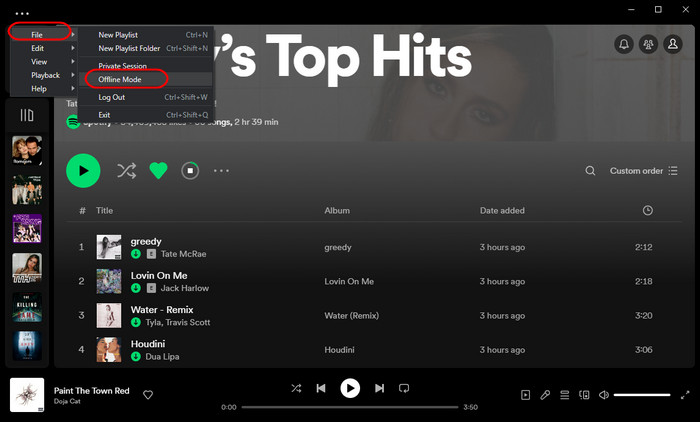
Task: Open now playing album art thumbnail
Action: coord(27,395)
